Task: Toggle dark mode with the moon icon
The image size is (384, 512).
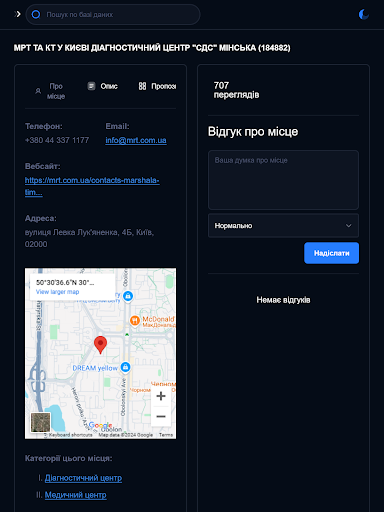Action: [x=364, y=14]
